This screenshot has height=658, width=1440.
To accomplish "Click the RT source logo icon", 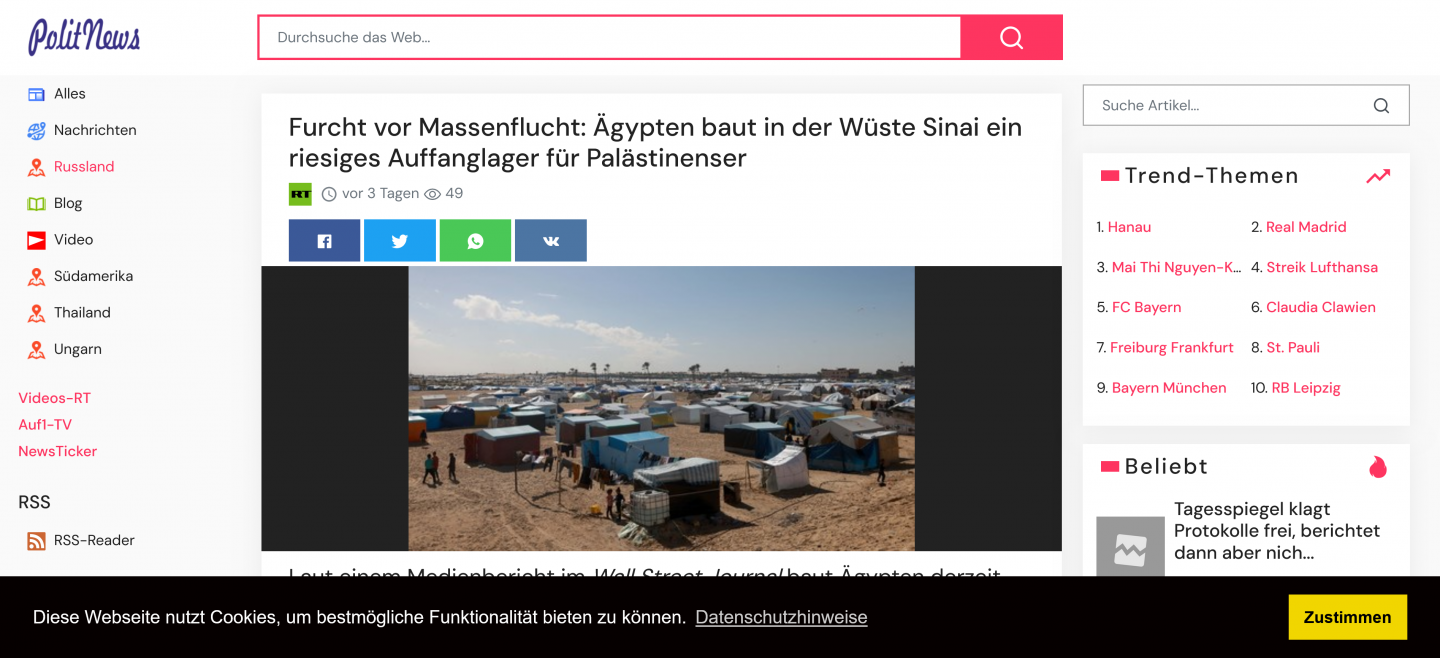I will 300,194.
